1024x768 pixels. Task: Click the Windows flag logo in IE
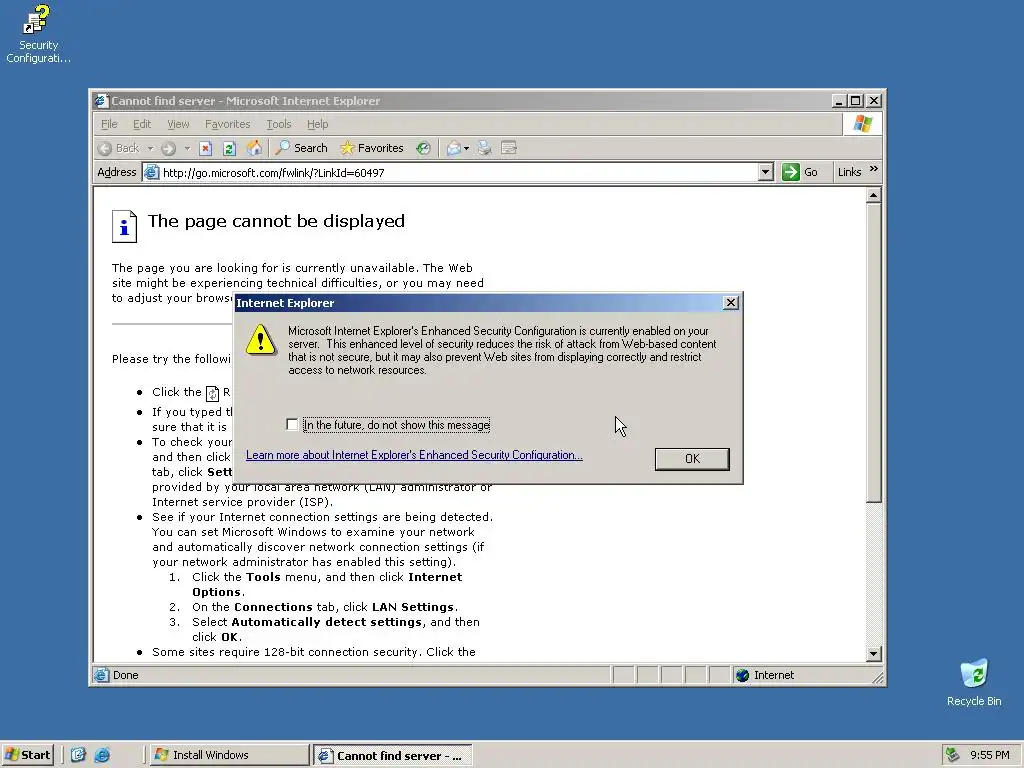(863, 123)
